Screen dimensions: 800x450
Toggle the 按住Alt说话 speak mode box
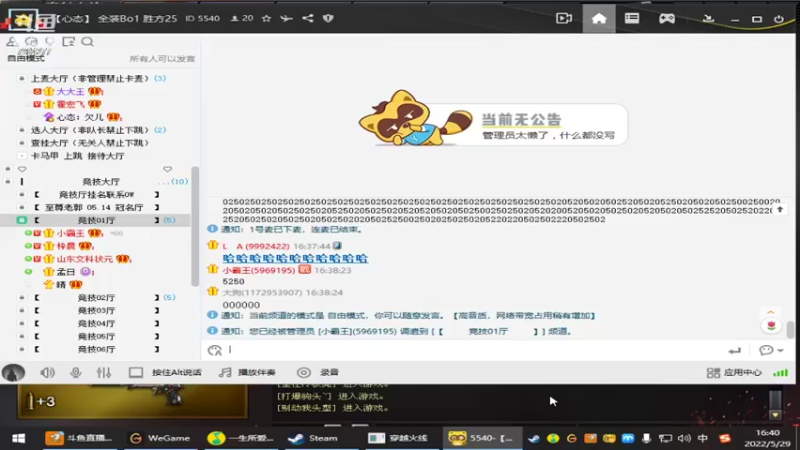[x=135, y=372]
